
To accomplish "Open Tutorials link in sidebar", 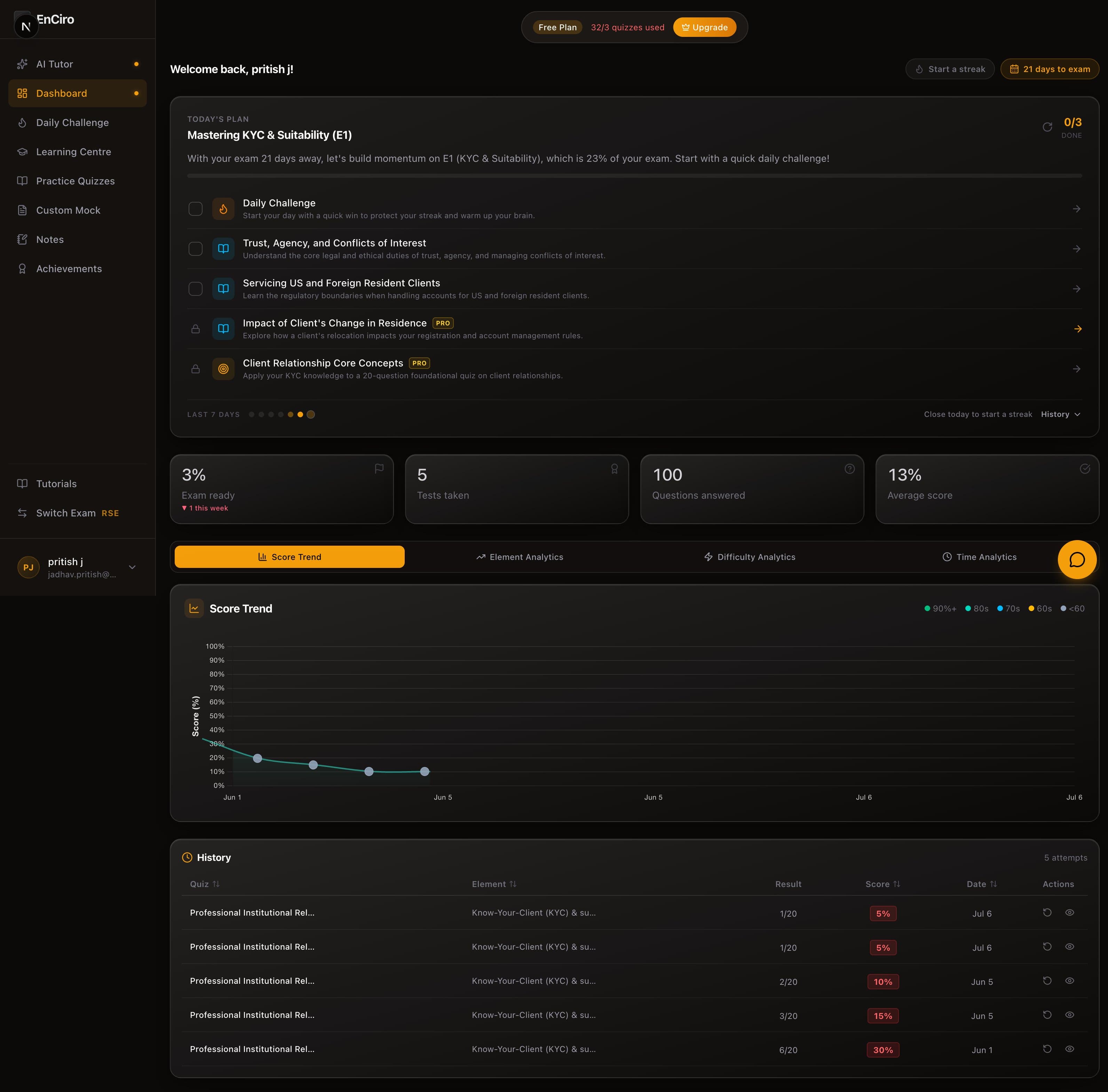I will coord(77,483).
